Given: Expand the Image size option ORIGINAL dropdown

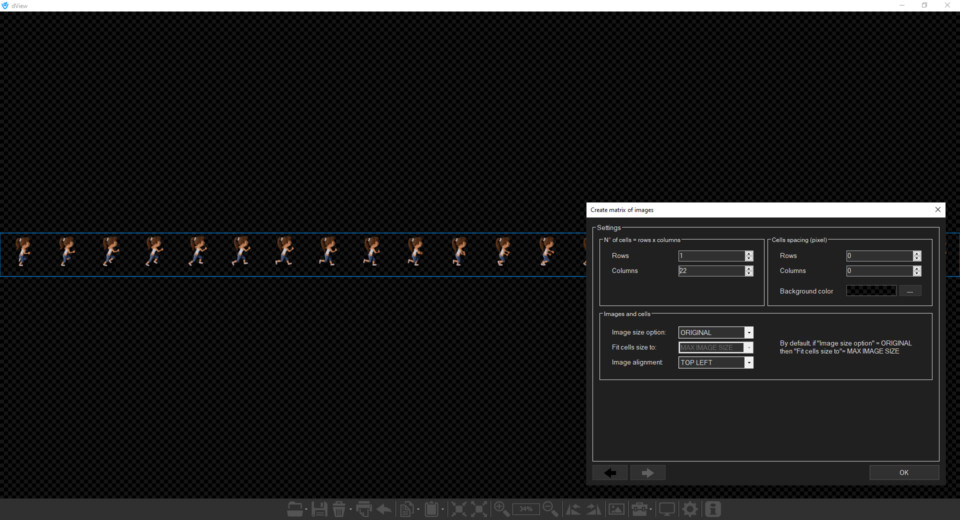Looking at the screenshot, I should point(748,333).
